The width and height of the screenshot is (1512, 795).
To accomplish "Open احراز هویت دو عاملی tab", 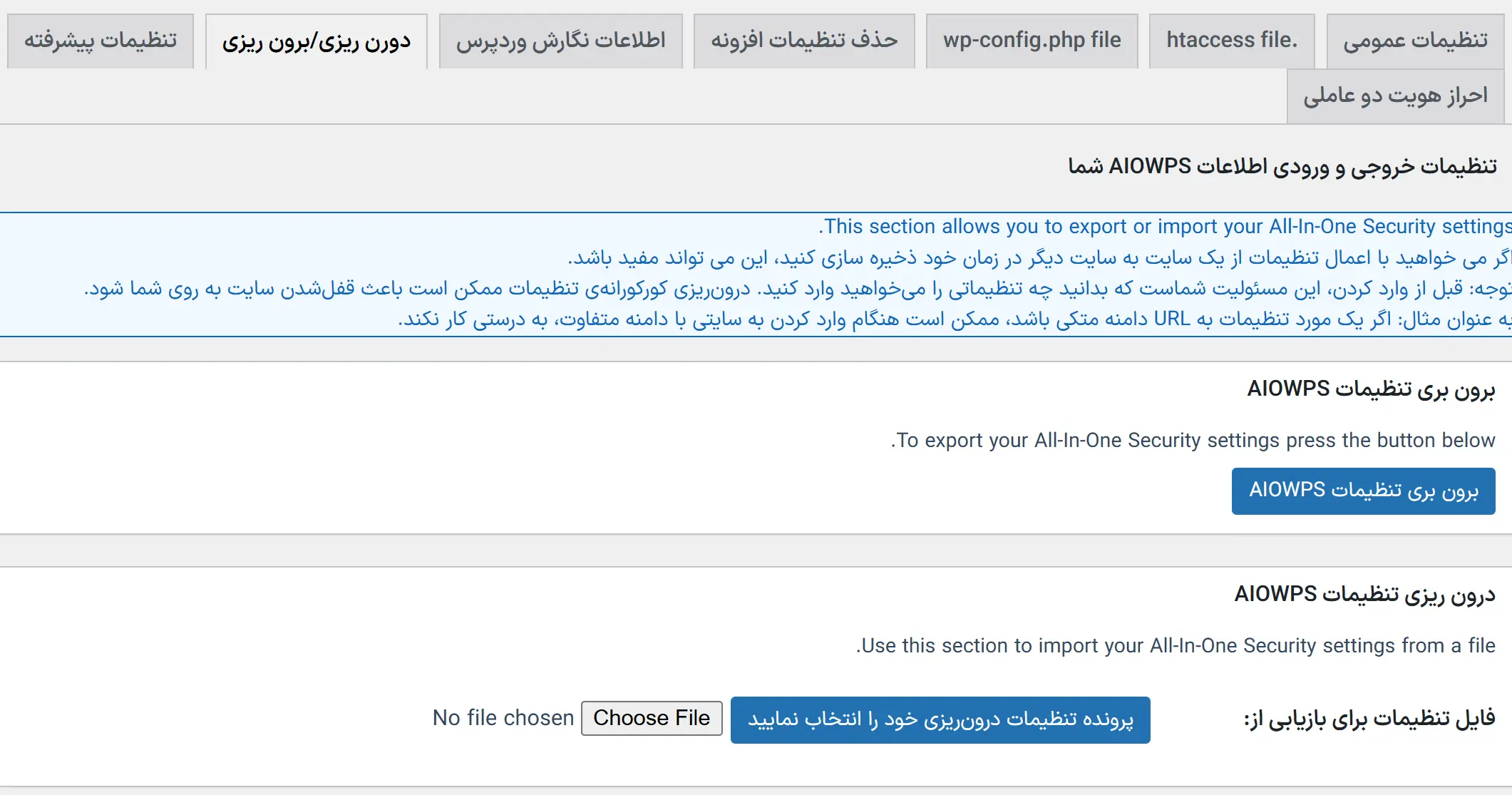I will pos(1395,96).
